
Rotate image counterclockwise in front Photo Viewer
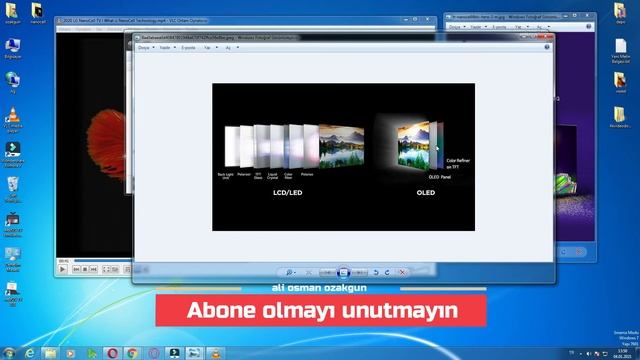coord(376,272)
